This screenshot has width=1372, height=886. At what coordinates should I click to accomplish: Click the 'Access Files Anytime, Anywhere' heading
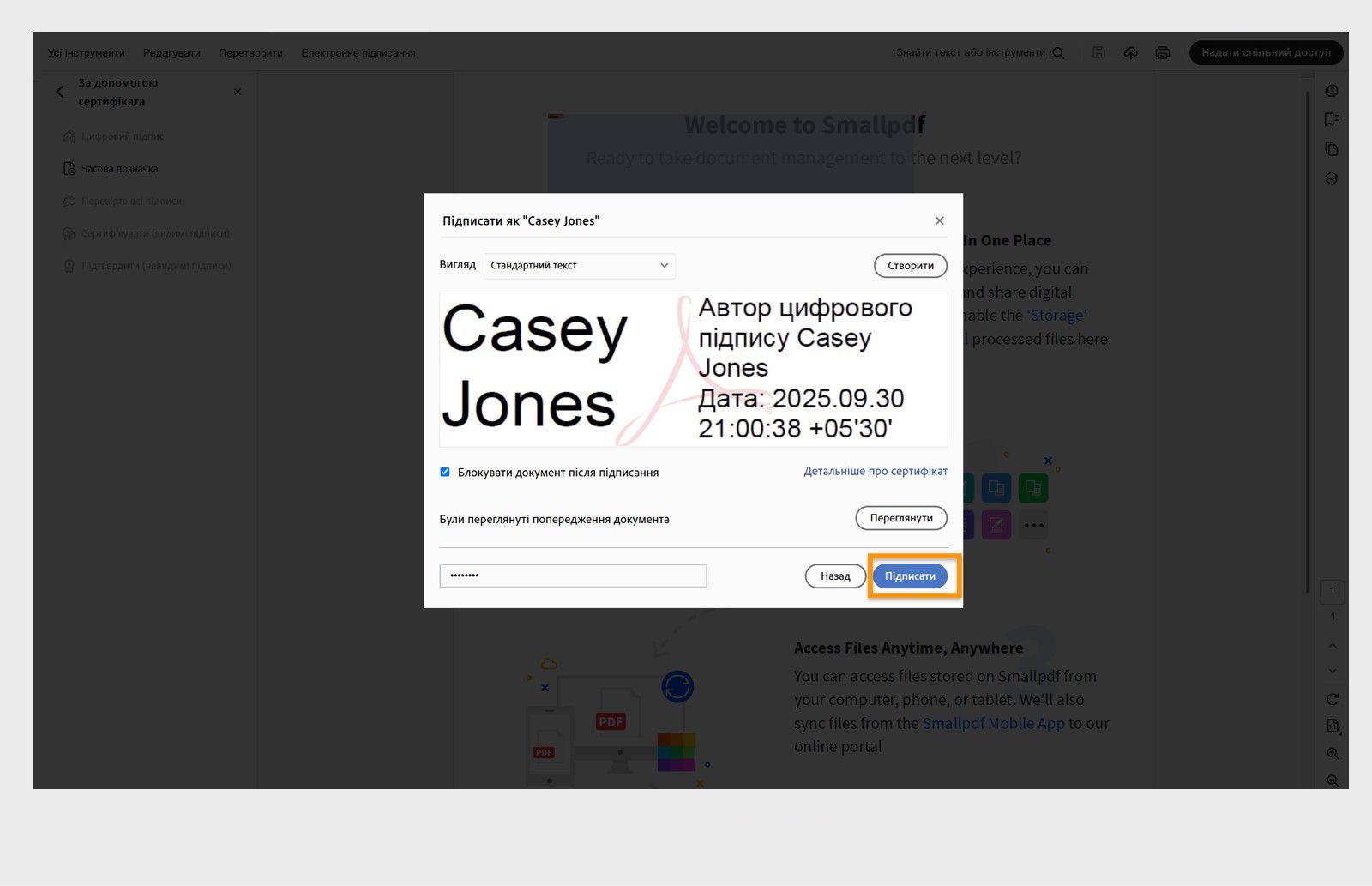(x=909, y=648)
